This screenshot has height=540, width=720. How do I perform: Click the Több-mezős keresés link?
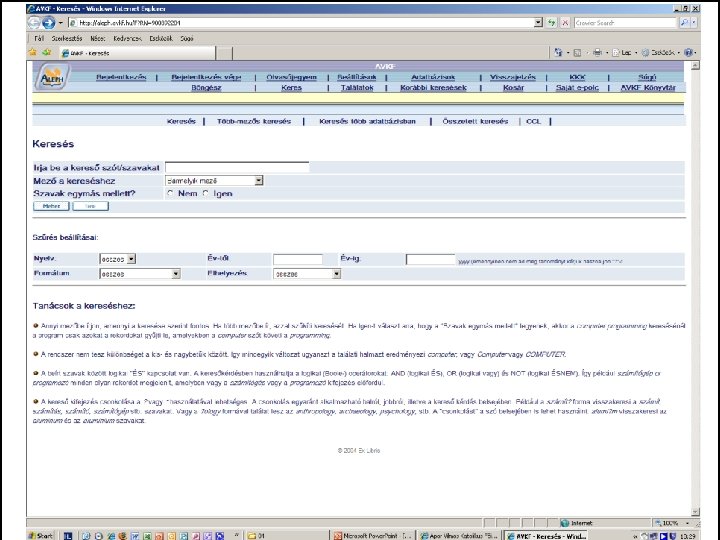[x=254, y=121]
